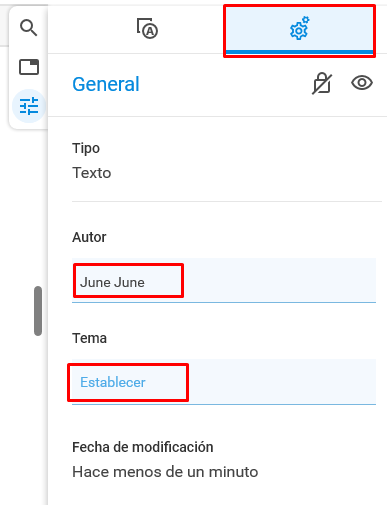Select the properties sliders icon
Viewport: 387px width, 505px height.
tap(29, 106)
